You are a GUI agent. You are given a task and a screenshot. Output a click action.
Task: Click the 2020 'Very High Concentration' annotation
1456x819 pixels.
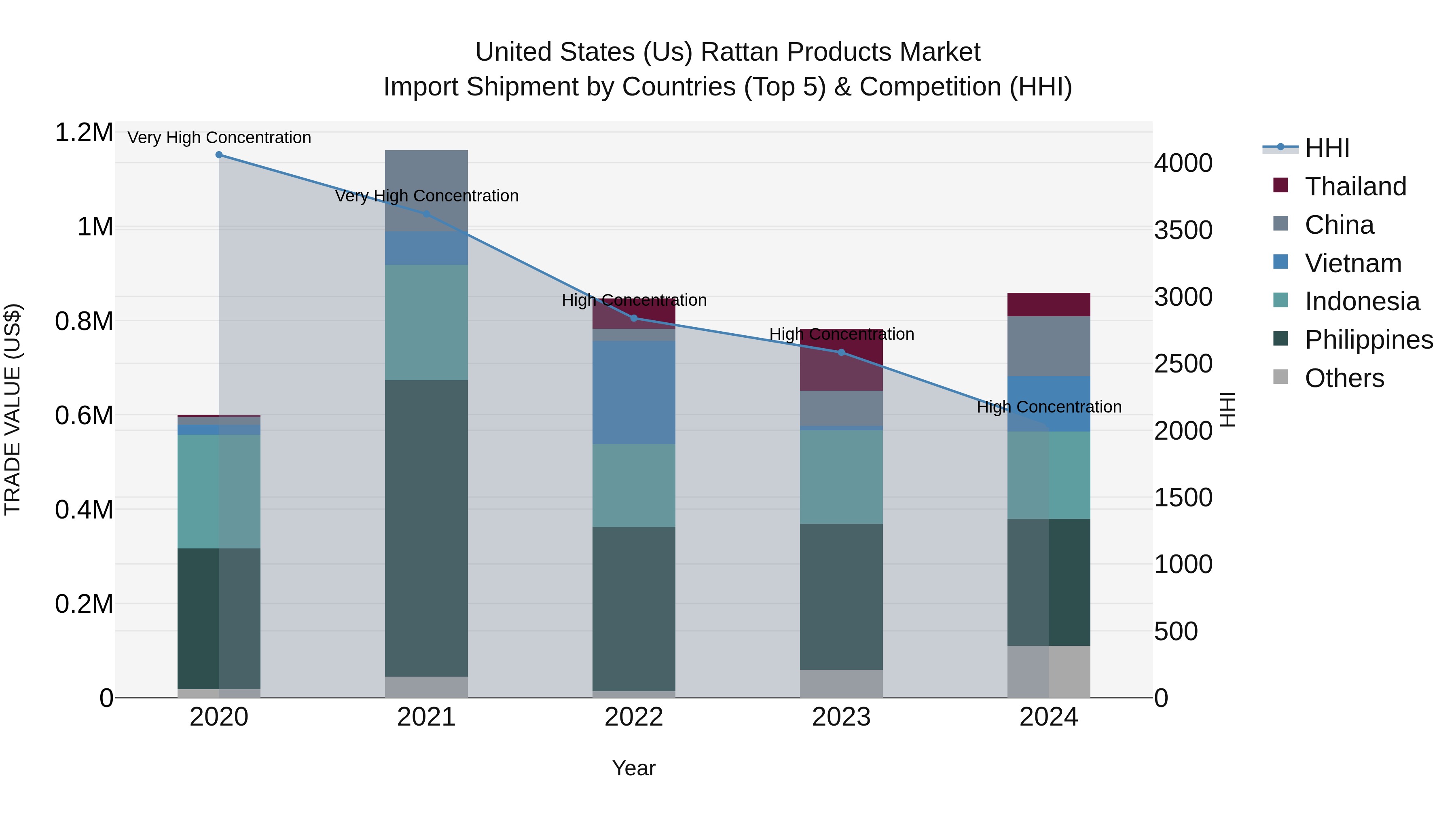(219, 138)
